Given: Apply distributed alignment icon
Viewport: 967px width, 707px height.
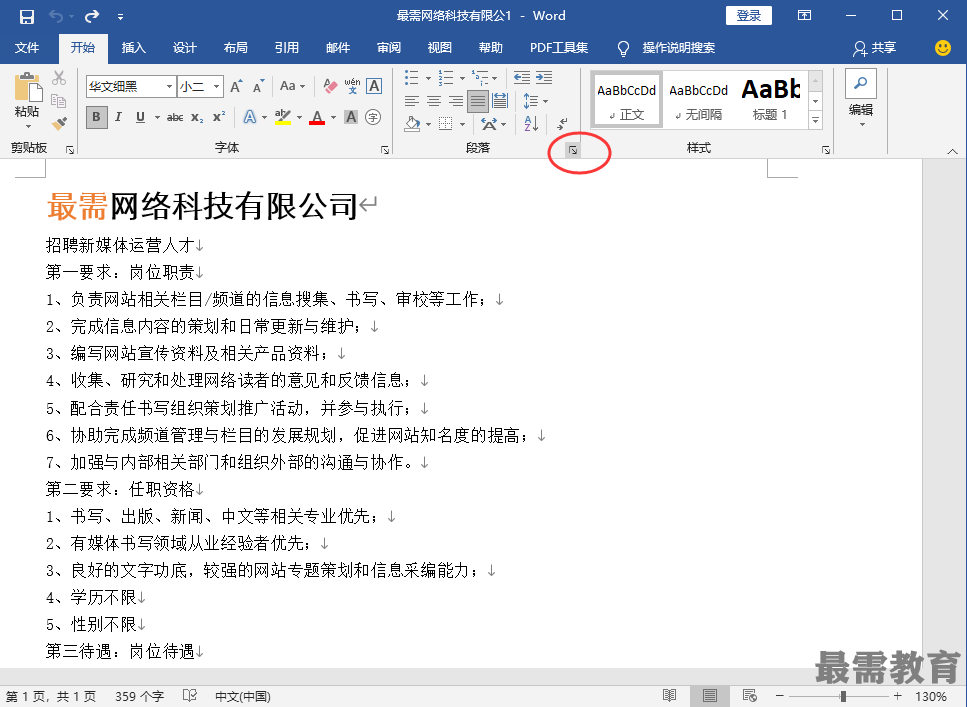Looking at the screenshot, I should click(x=500, y=101).
